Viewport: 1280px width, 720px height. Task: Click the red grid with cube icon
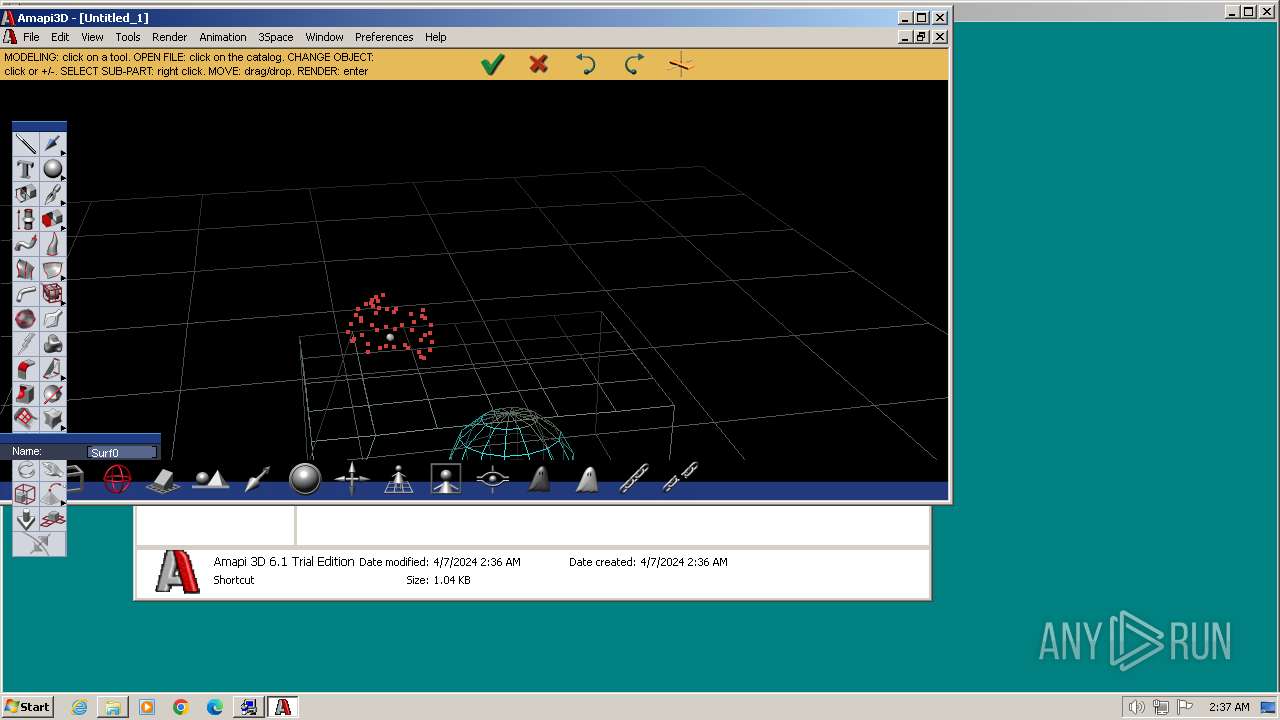pos(53,519)
